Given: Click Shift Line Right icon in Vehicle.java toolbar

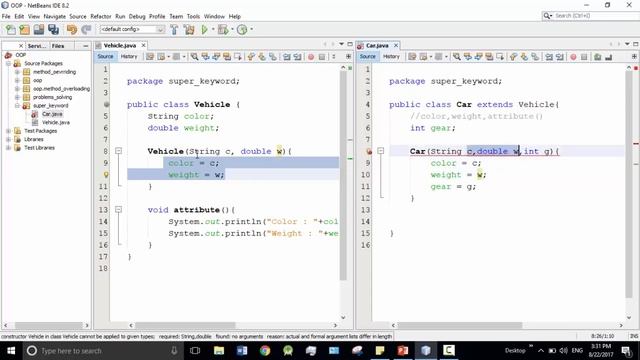Looking at the screenshot, I should pyautogui.click(x=298, y=57).
